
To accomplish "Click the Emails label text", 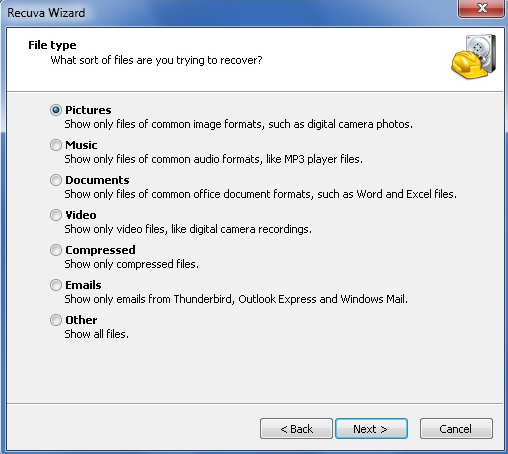I will tap(83, 285).
